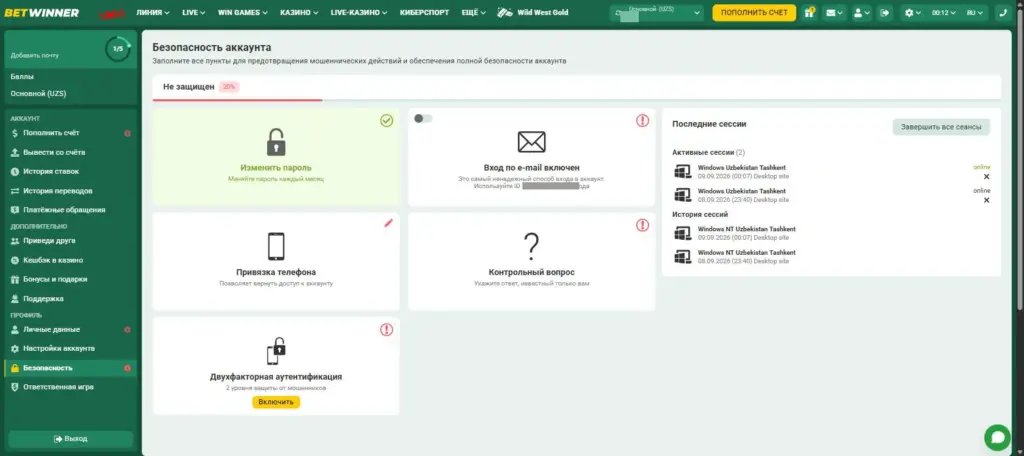
Task: Open the Wild West Gold game link
Action: 533,12
